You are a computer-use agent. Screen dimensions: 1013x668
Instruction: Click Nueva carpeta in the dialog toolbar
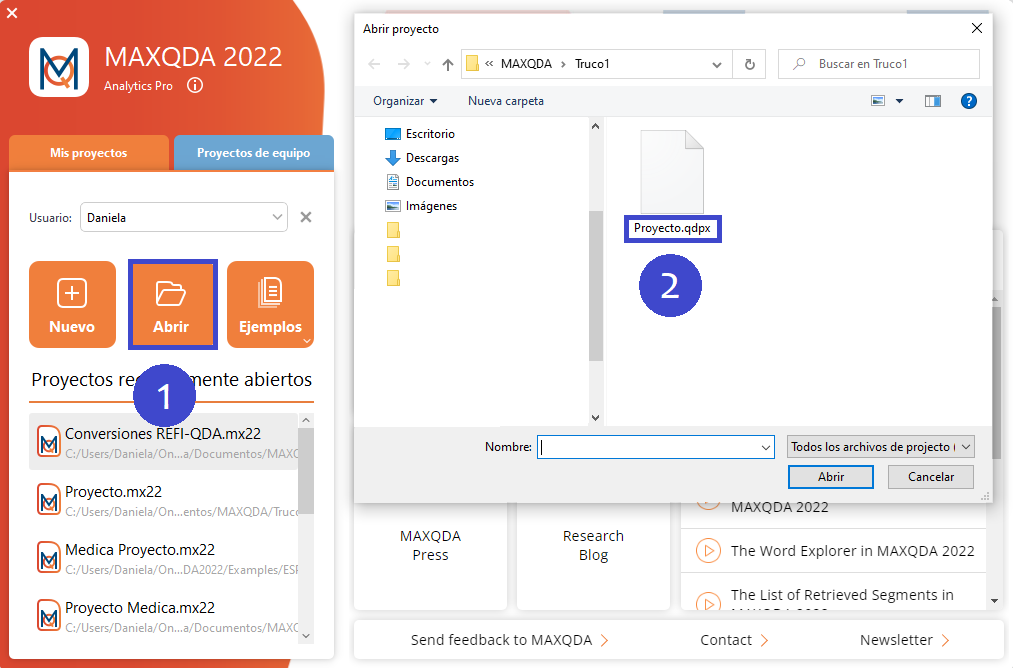point(506,101)
